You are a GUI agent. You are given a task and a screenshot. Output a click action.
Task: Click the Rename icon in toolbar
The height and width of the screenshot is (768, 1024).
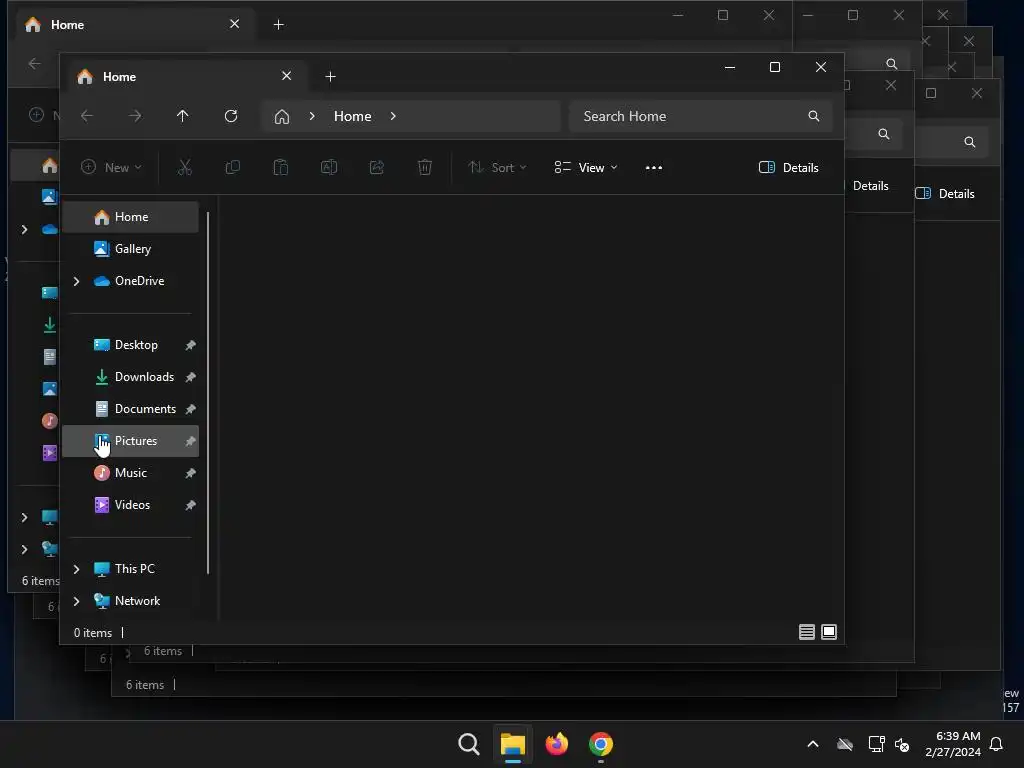(x=328, y=168)
